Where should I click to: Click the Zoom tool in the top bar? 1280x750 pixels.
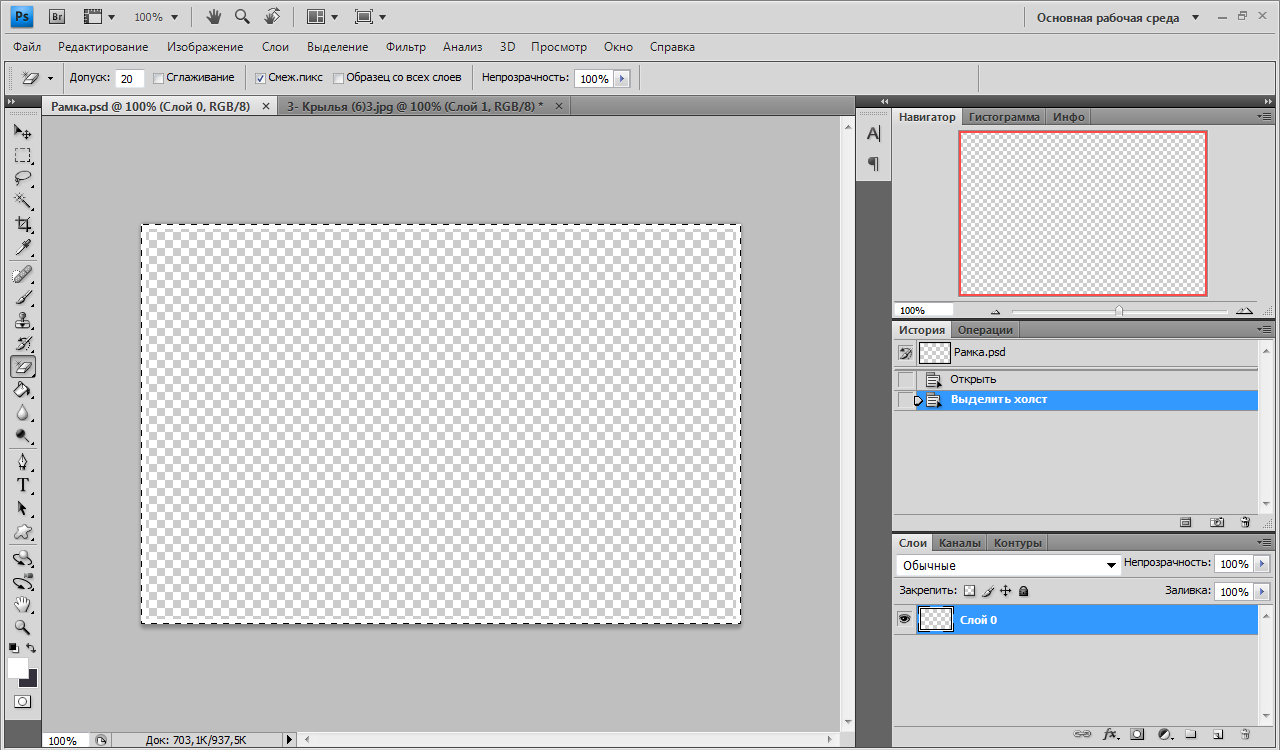point(242,17)
